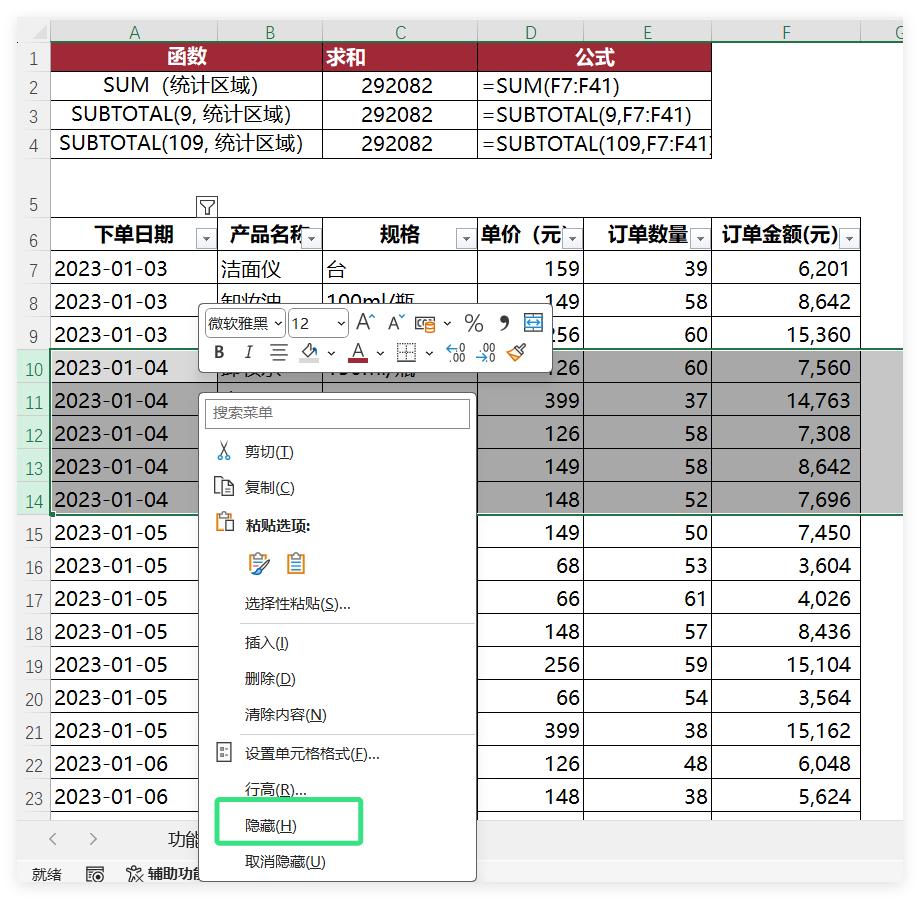Activate format painter brush
920x899 pixels.
[x=516, y=352]
